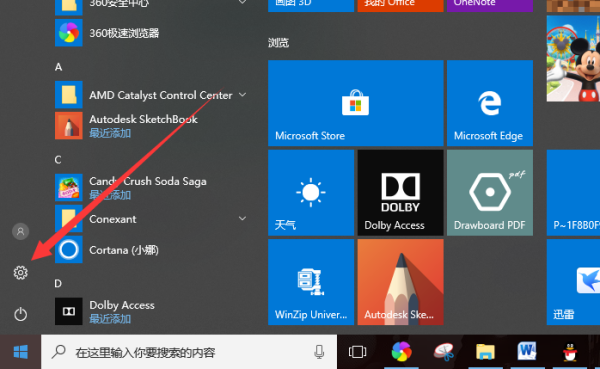Open the WinZip Universal tile
Viewport: 600px width, 369px height.
pos(311,282)
